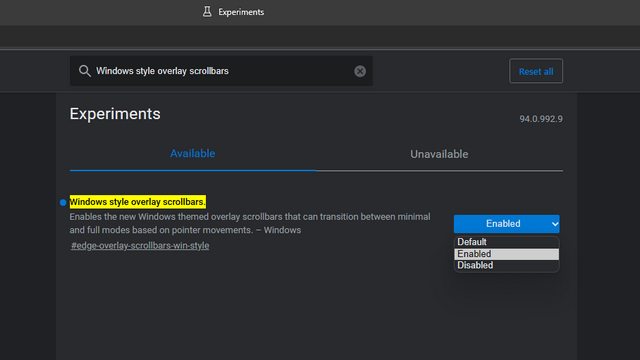Open the Enabled dropdown for overlay scrollbars
This screenshot has height=360, width=640.
(x=507, y=224)
